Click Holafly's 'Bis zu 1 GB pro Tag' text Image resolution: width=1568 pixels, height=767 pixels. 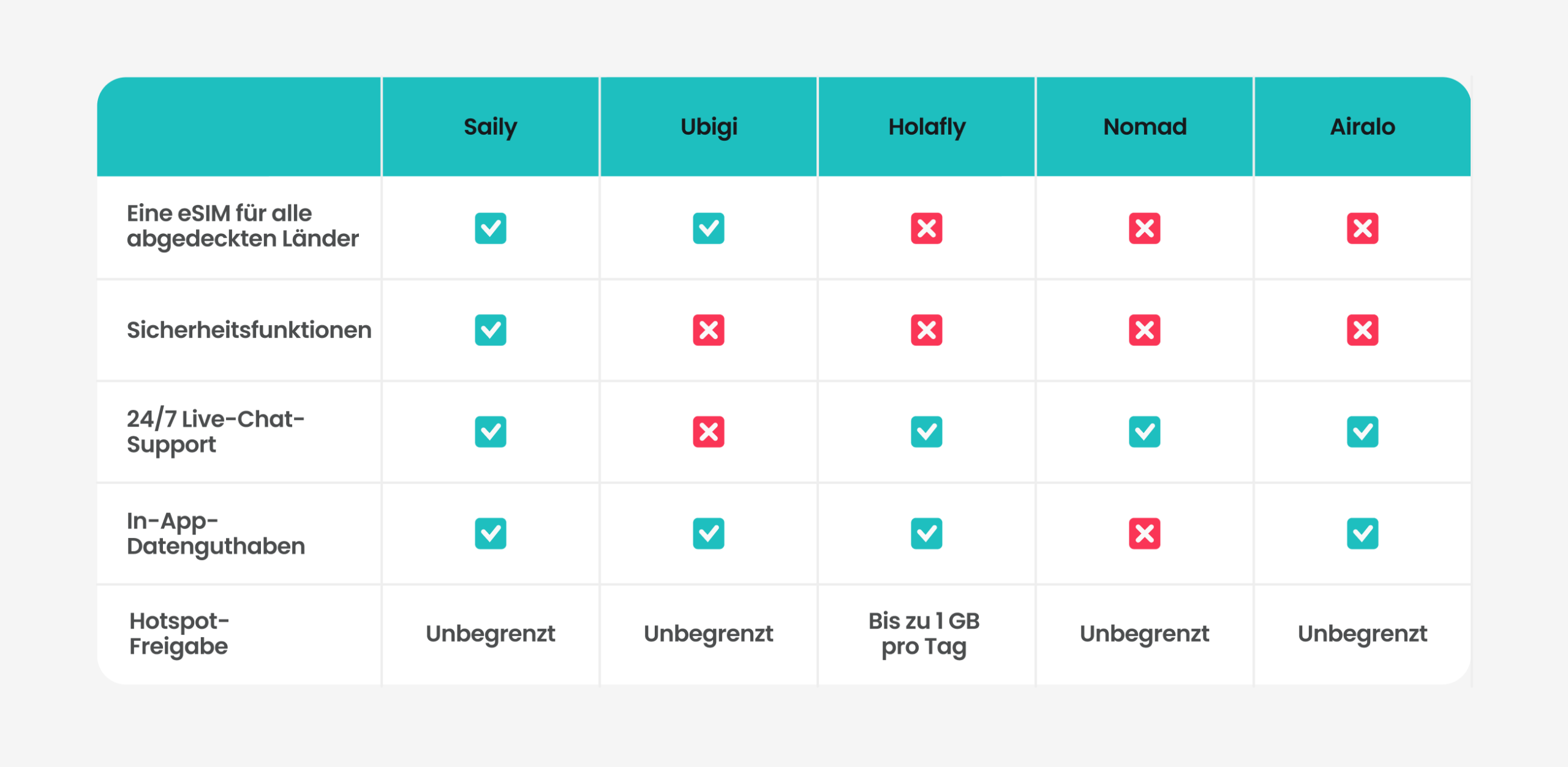pyautogui.click(x=924, y=634)
